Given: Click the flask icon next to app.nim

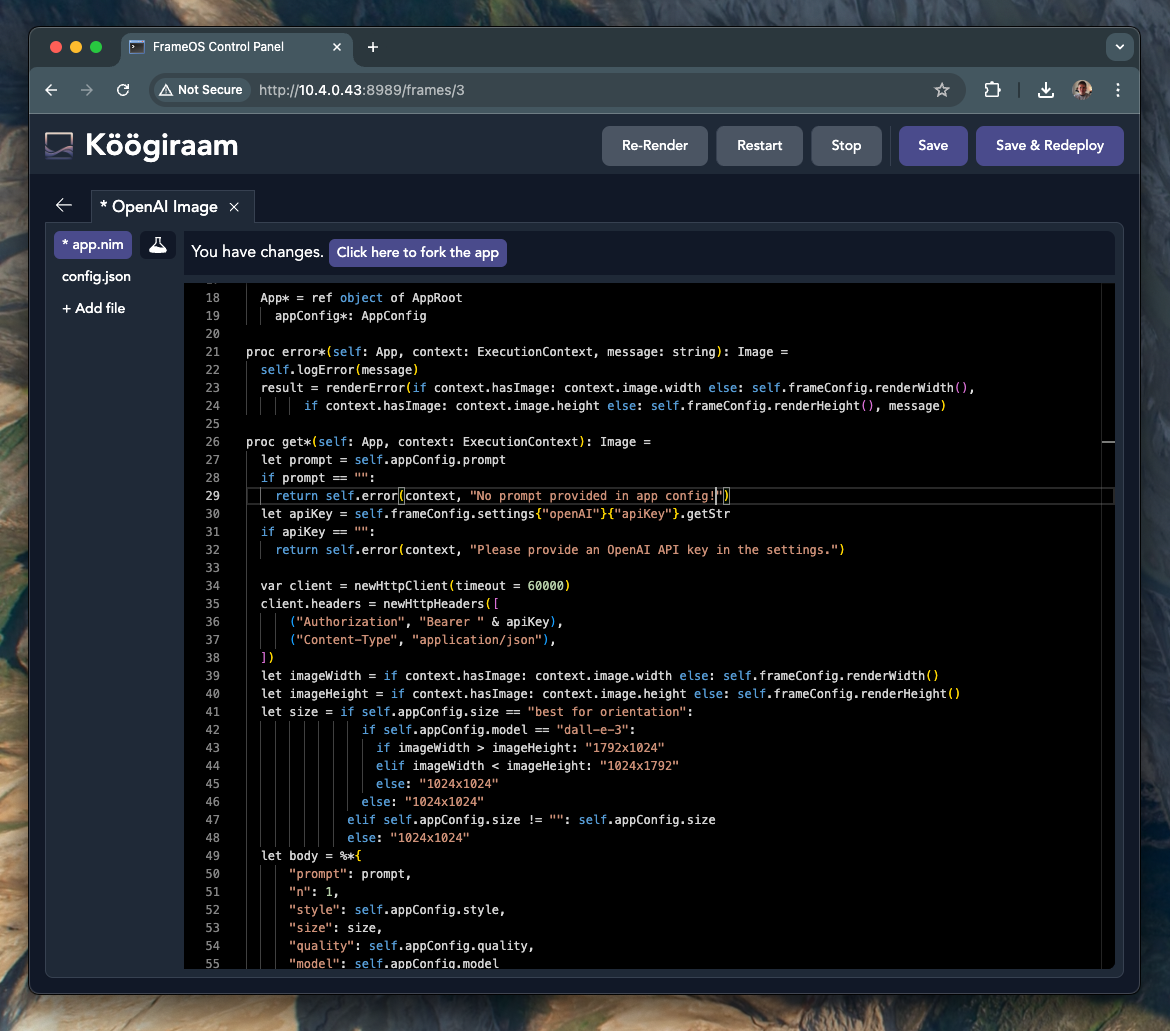Looking at the screenshot, I should pos(158,245).
